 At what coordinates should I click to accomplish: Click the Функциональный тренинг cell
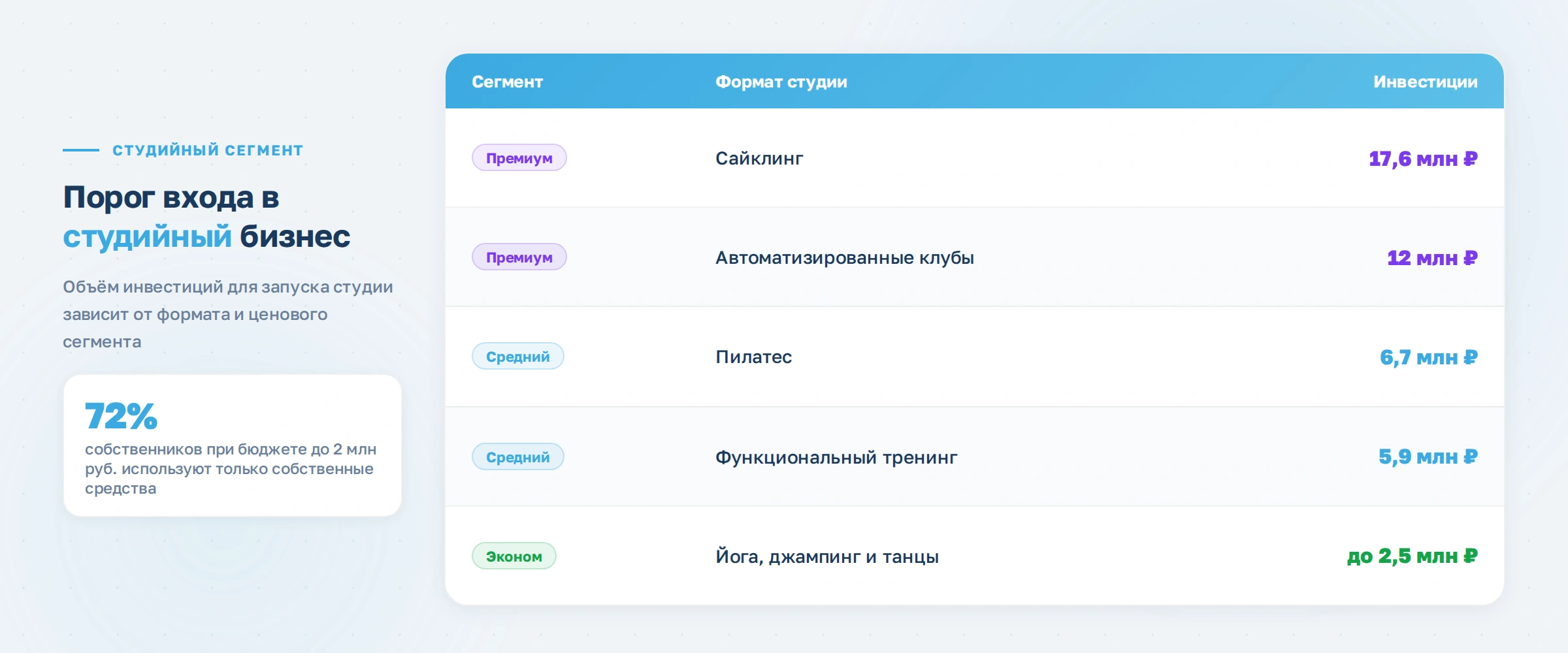coord(836,458)
